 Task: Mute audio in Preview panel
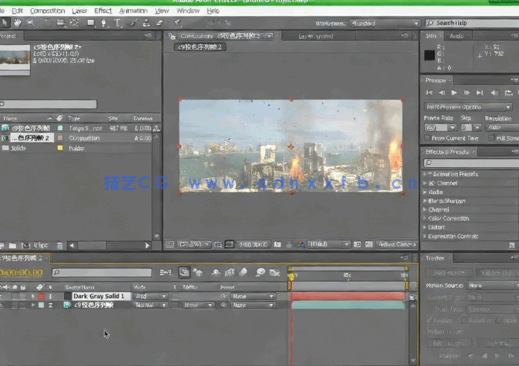pyautogui.click(x=495, y=93)
